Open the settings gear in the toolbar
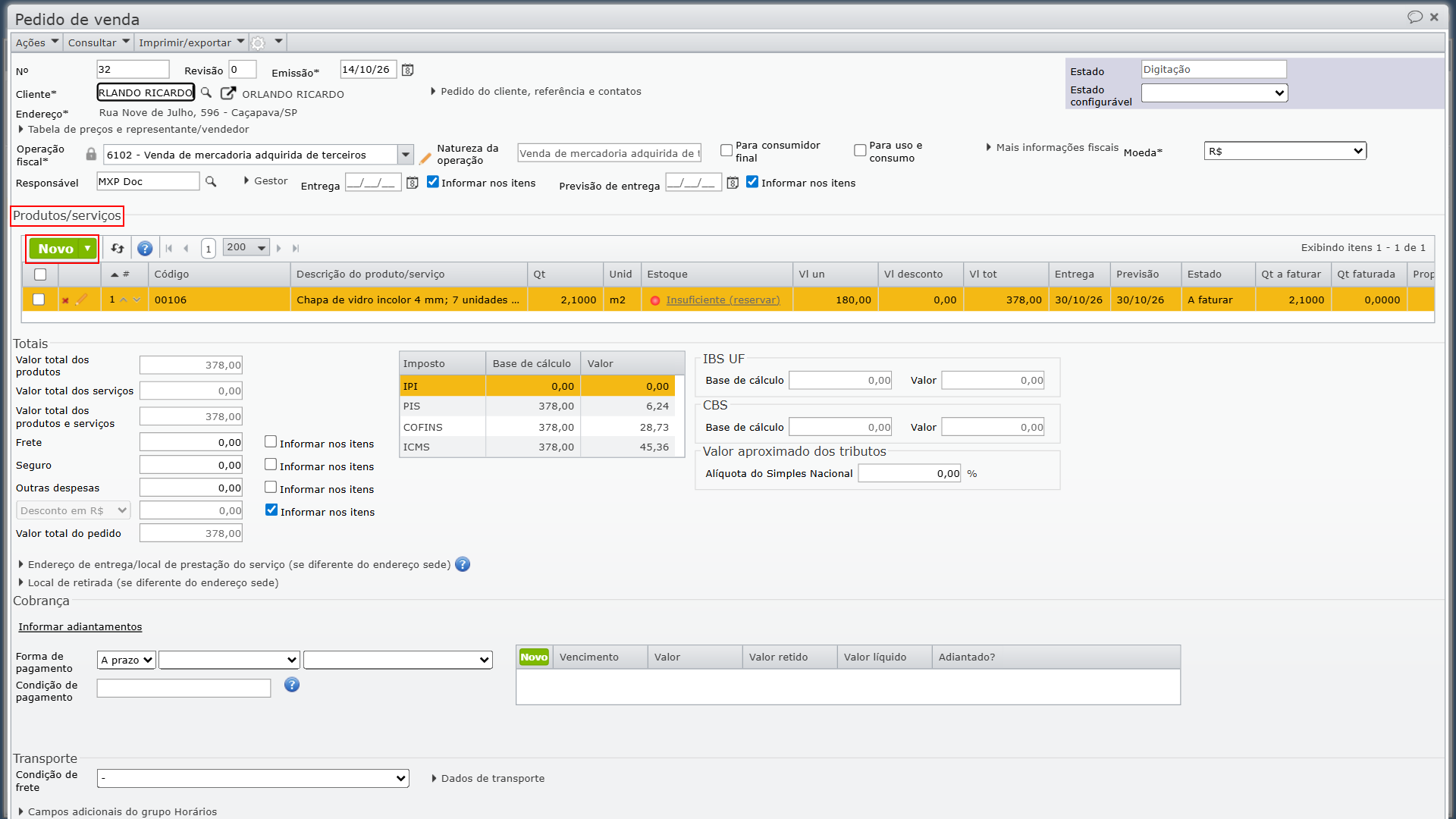 pyautogui.click(x=258, y=42)
